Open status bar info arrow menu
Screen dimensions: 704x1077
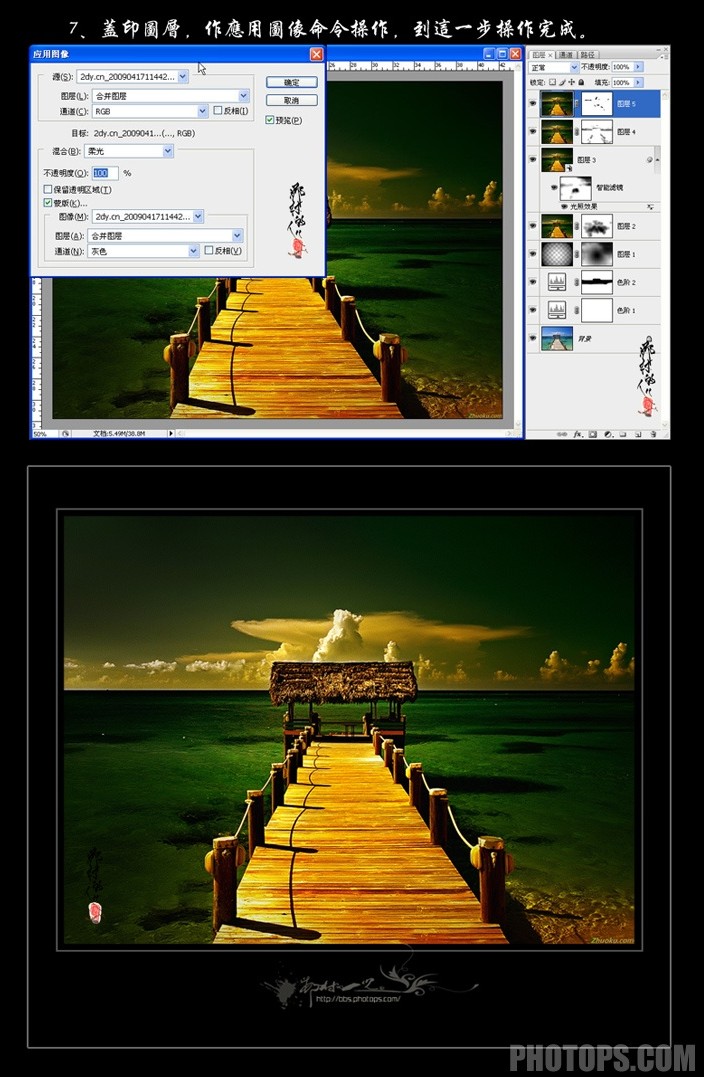pyautogui.click(x=171, y=433)
